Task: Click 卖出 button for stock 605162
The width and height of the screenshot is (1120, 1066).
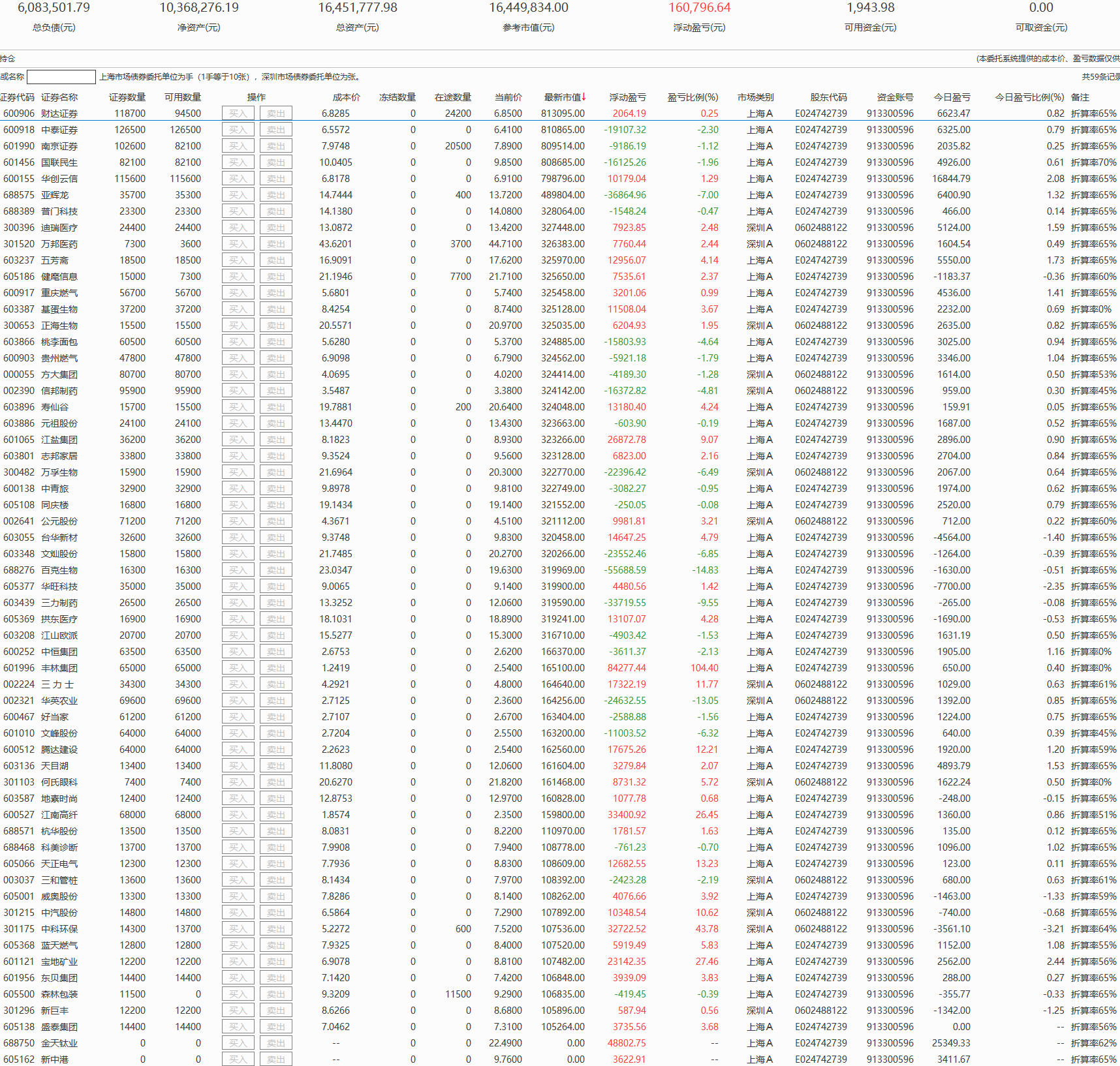Action: pos(276,1059)
